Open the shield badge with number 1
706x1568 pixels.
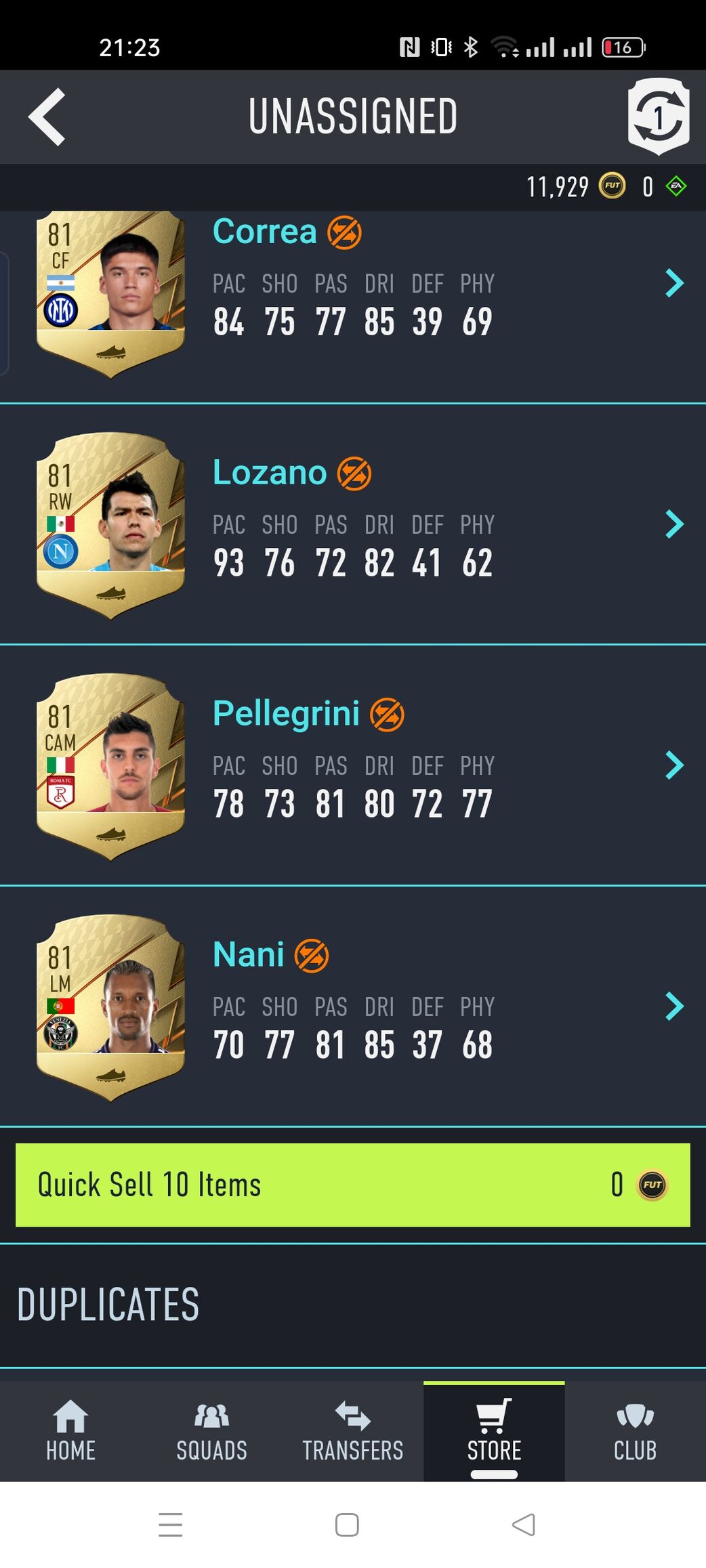click(659, 116)
